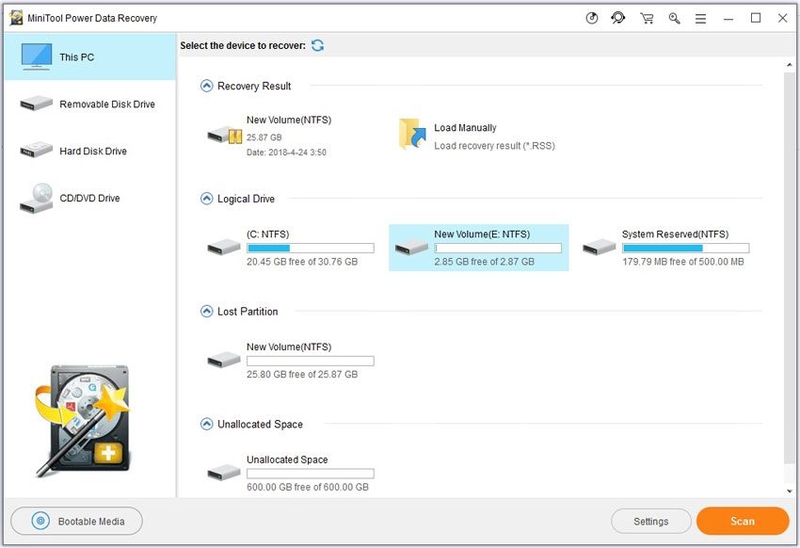The height and width of the screenshot is (548, 800).
Task: Select the C: NTFS drive icon
Action: pyautogui.click(x=223, y=247)
